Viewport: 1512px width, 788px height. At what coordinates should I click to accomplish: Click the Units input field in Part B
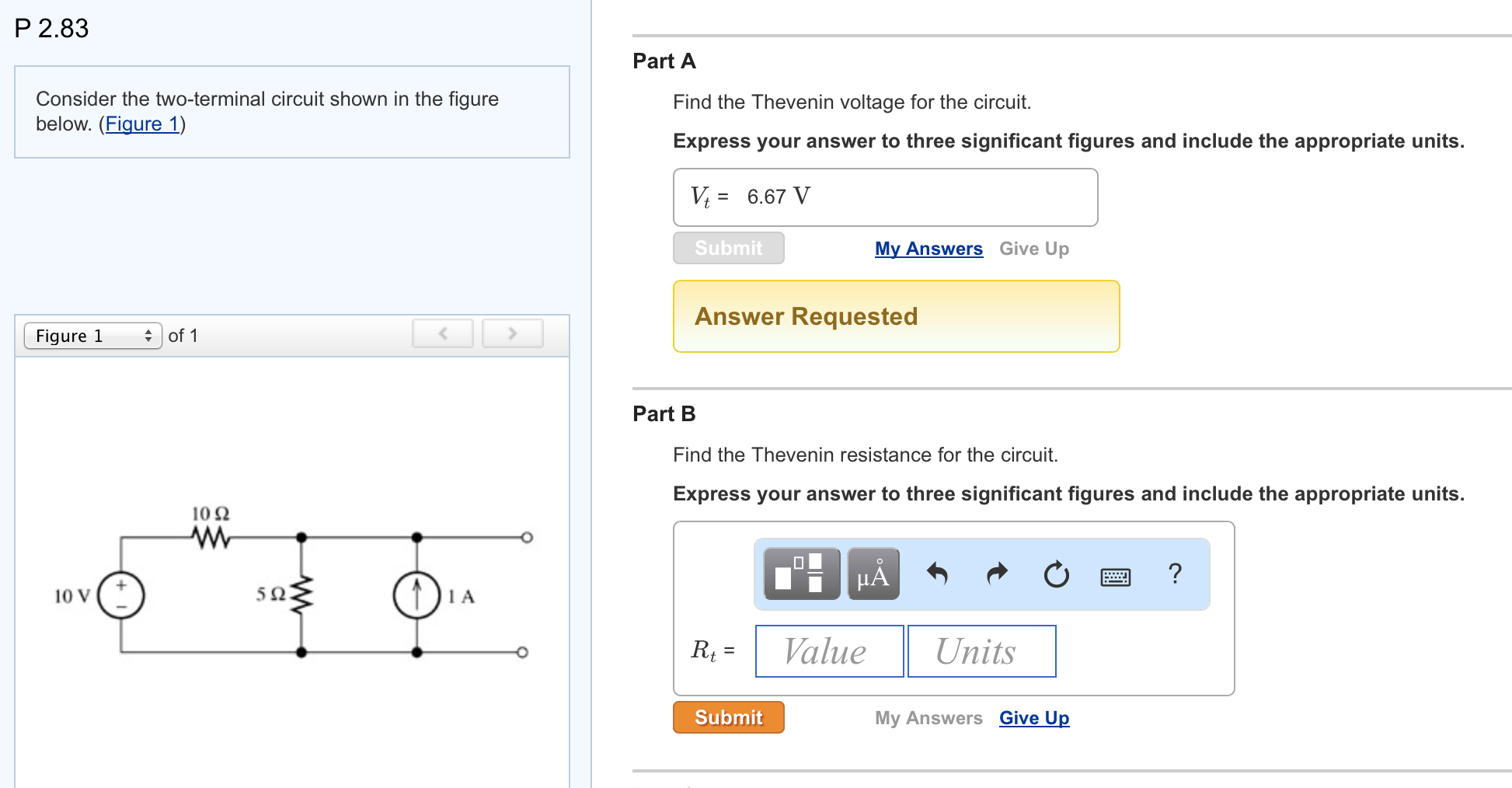click(x=981, y=651)
